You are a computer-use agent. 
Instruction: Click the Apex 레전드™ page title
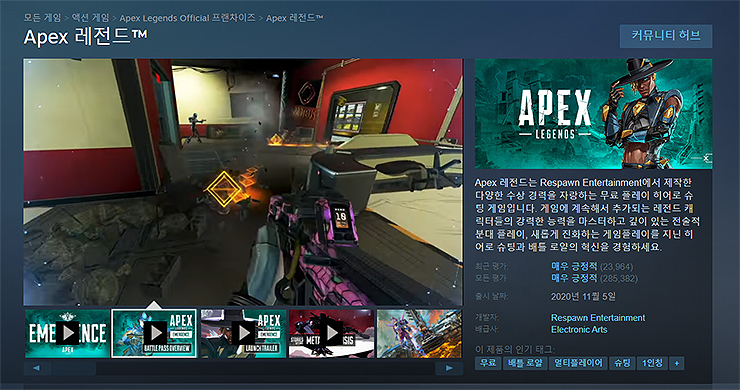coord(85,37)
